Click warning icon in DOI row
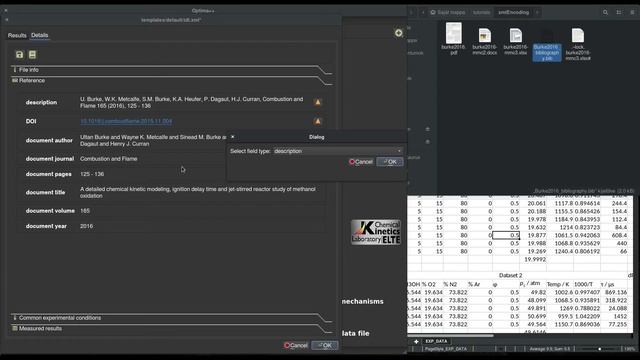This screenshot has height=360, width=640. (318, 121)
